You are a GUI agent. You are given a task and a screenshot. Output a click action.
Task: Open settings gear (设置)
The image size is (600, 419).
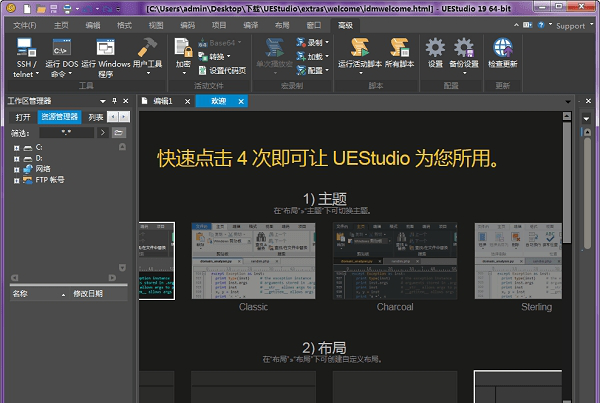point(435,54)
